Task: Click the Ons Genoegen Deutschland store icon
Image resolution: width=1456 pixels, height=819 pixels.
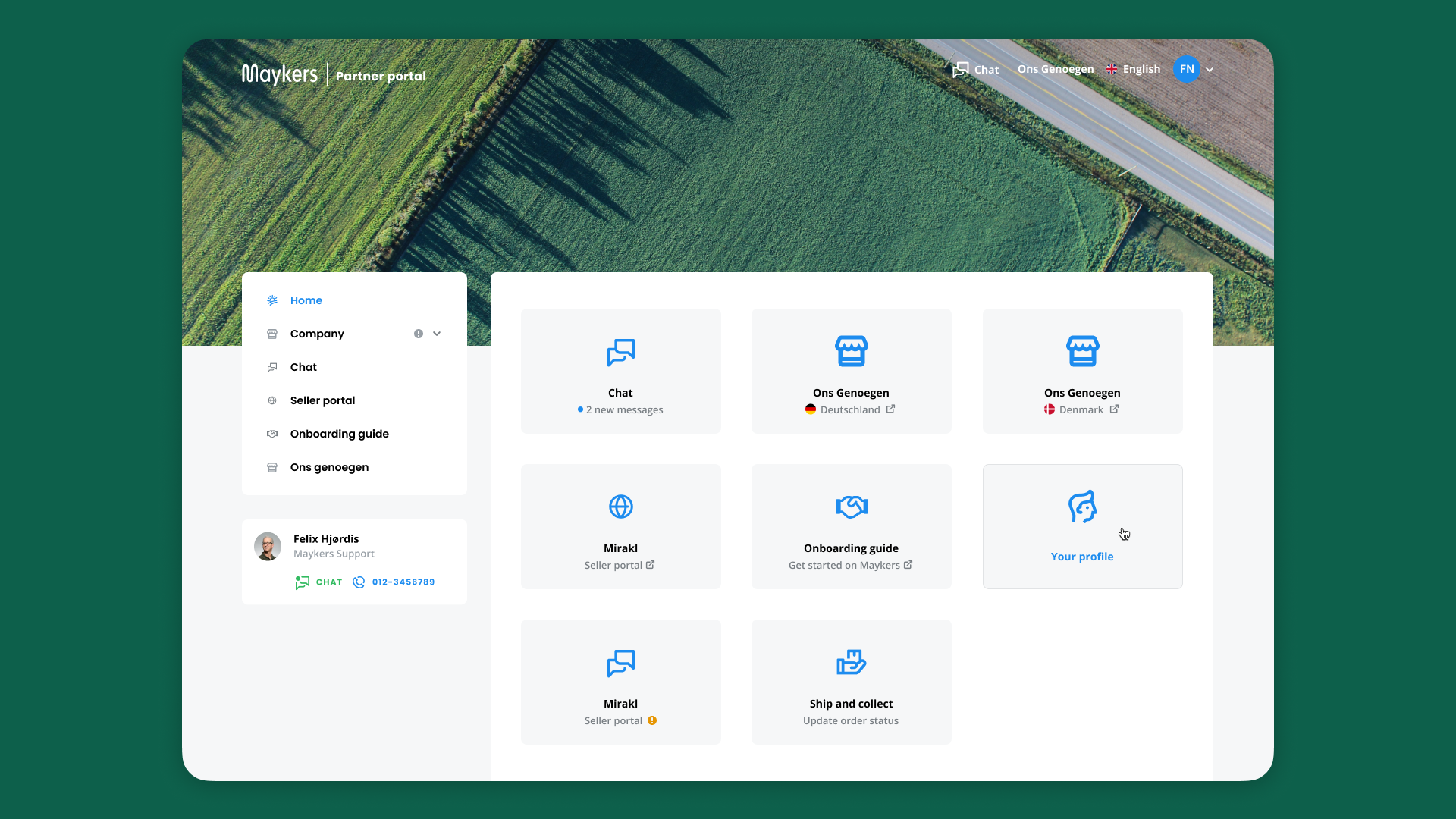Action: point(851,351)
